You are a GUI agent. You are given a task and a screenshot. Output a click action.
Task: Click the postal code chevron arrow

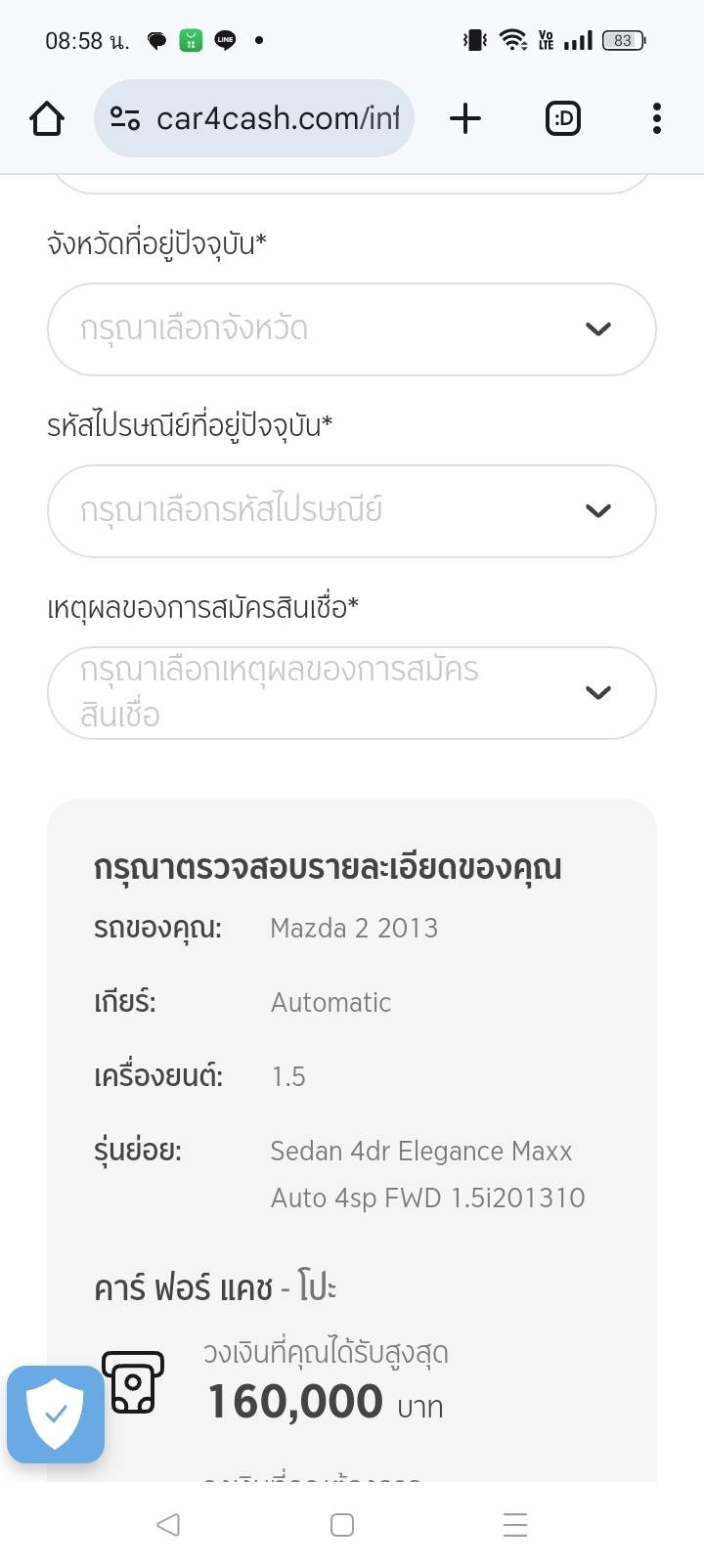(x=597, y=511)
